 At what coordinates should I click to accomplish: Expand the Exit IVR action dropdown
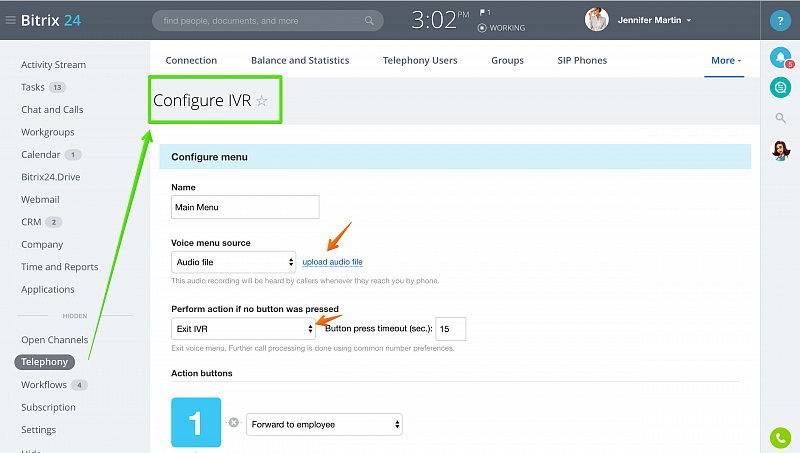[x=243, y=328]
